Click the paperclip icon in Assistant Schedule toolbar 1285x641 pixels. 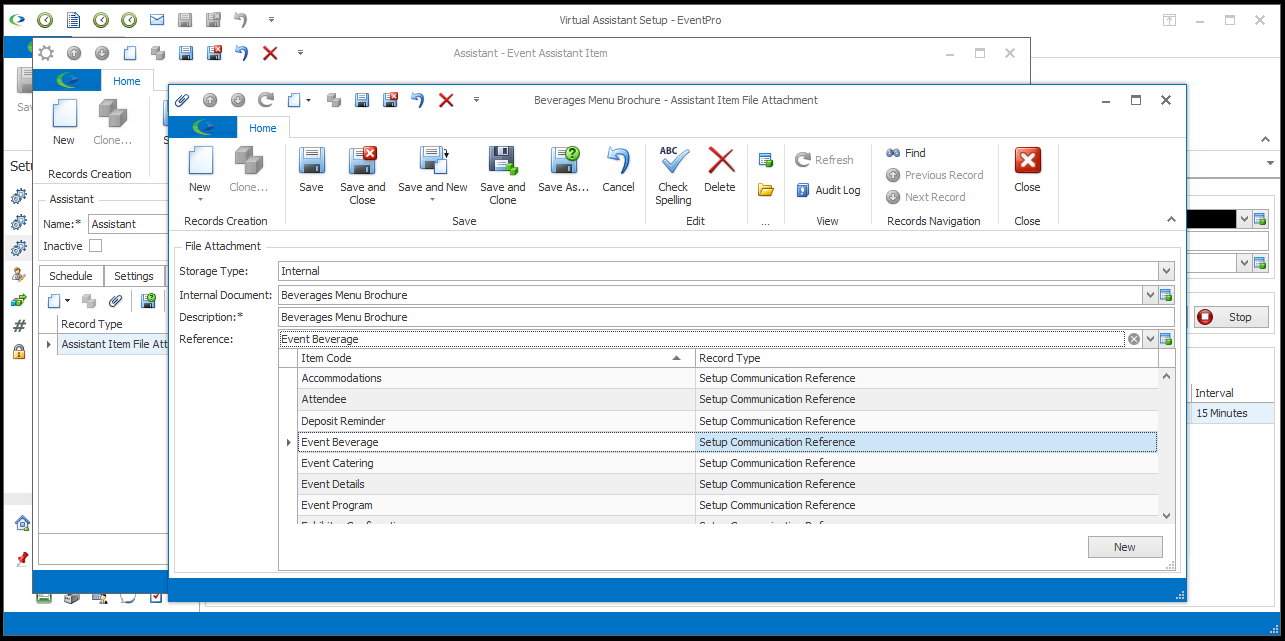(115, 300)
